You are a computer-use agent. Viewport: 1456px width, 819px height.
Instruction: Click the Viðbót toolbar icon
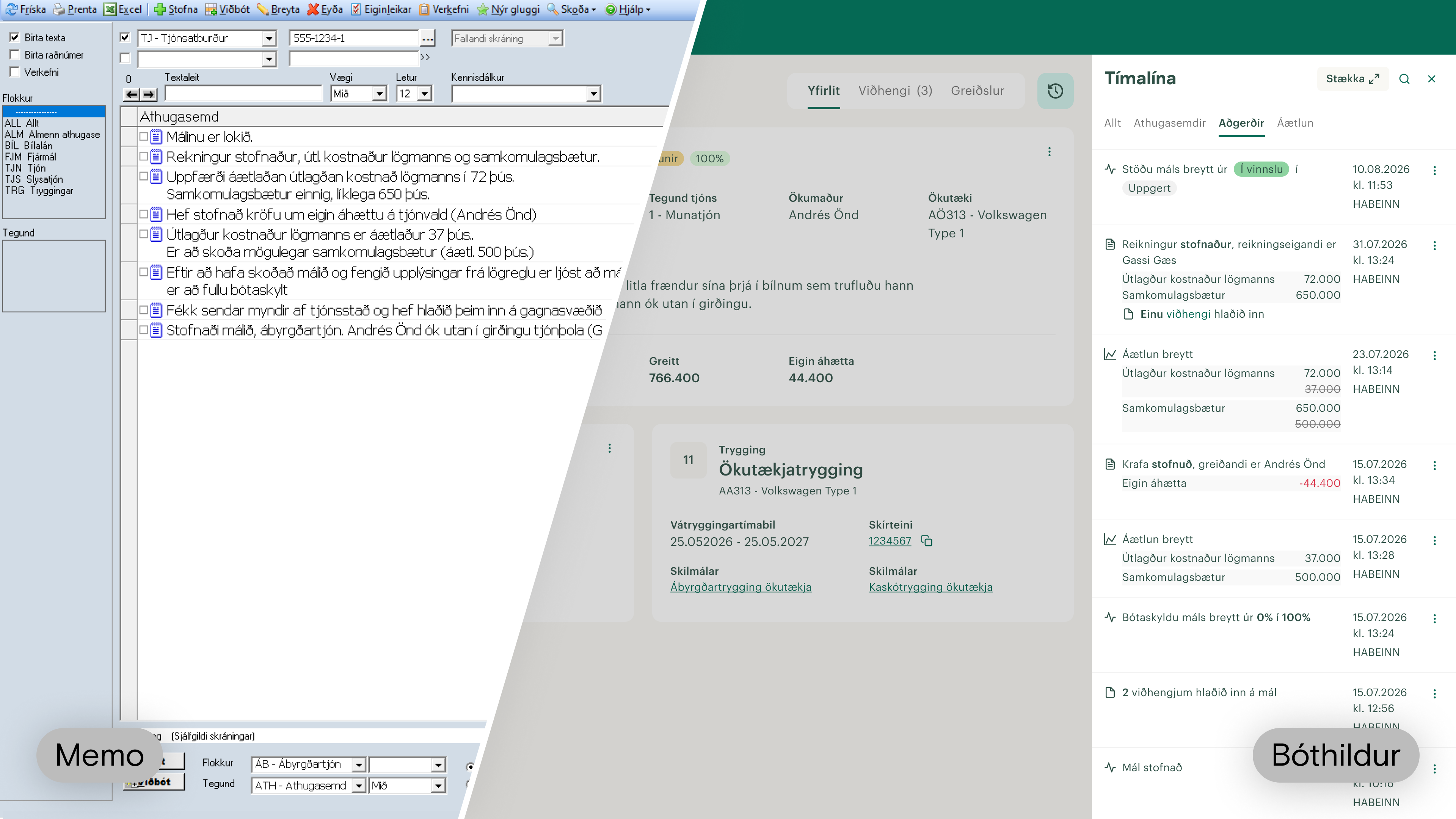pyautogui.click(x=211, y=9)
